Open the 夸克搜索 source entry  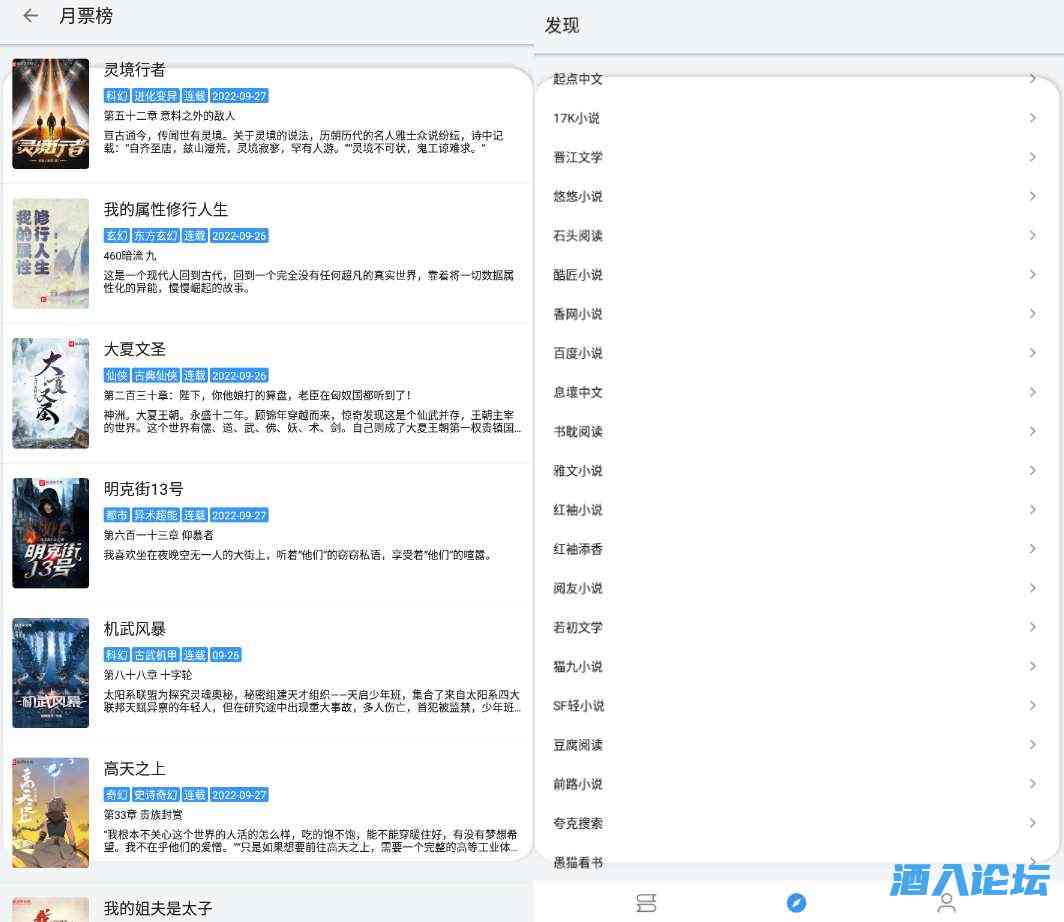pyautogui.click(x=796, y=824)
